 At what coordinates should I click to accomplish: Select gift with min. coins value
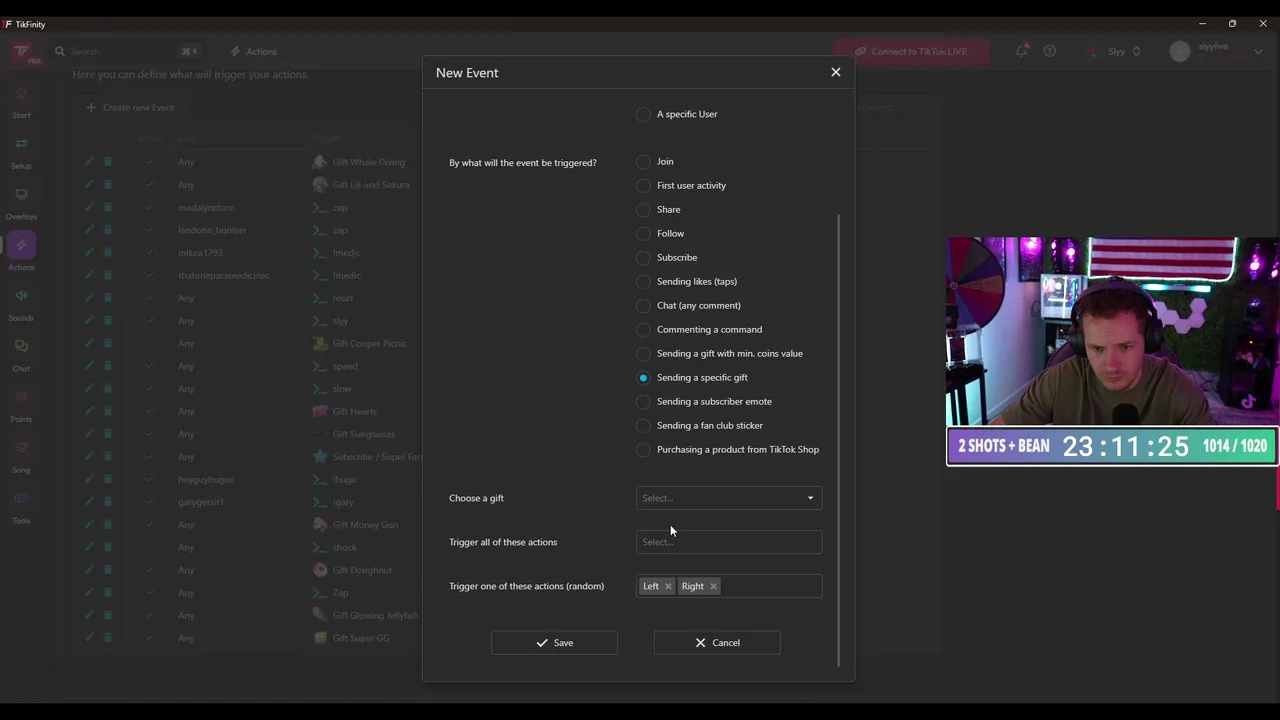pyautogui.click(x=643, y=354)
